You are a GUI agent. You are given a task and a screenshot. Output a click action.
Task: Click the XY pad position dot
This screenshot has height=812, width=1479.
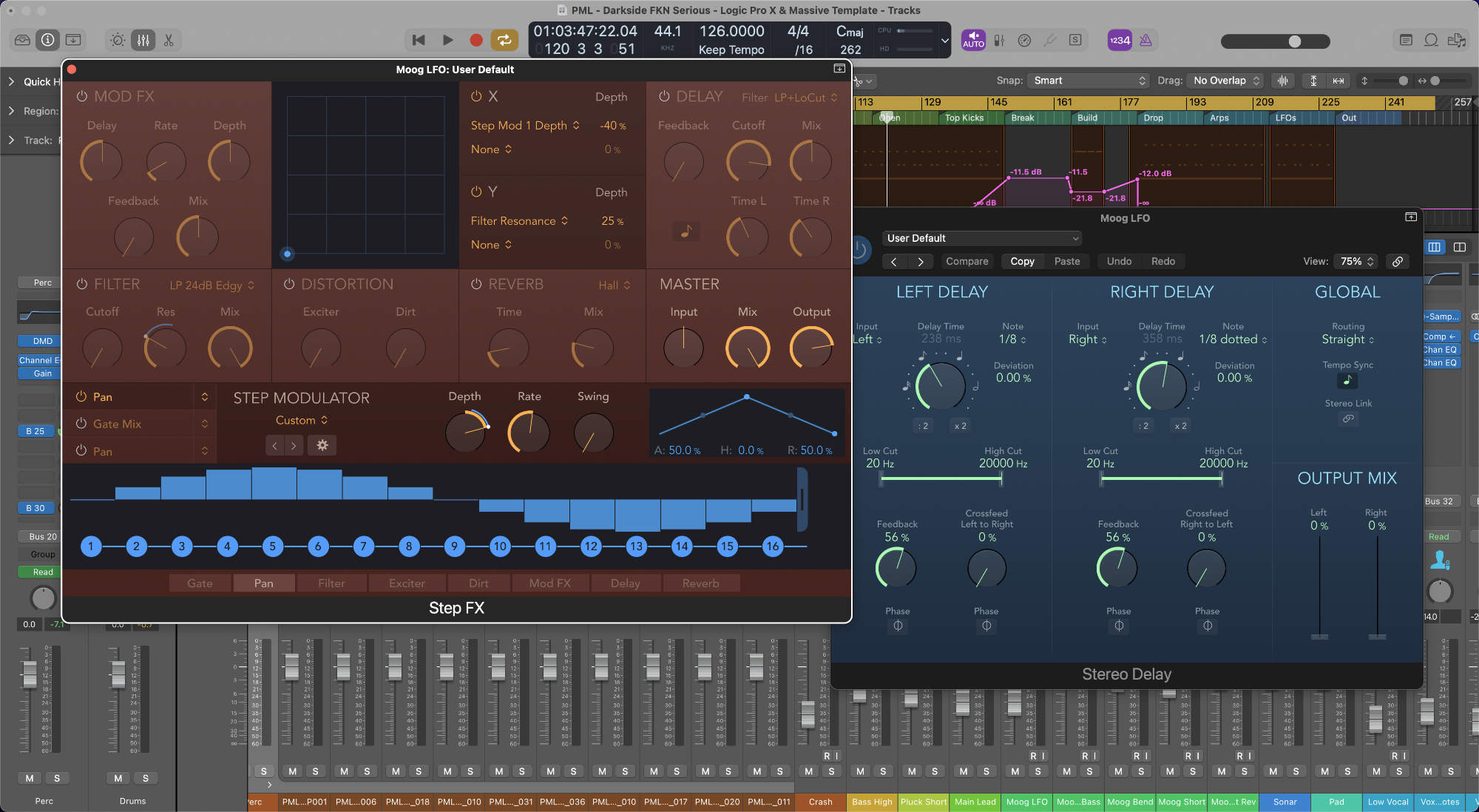pyautogui.click(x=288, y=254)
